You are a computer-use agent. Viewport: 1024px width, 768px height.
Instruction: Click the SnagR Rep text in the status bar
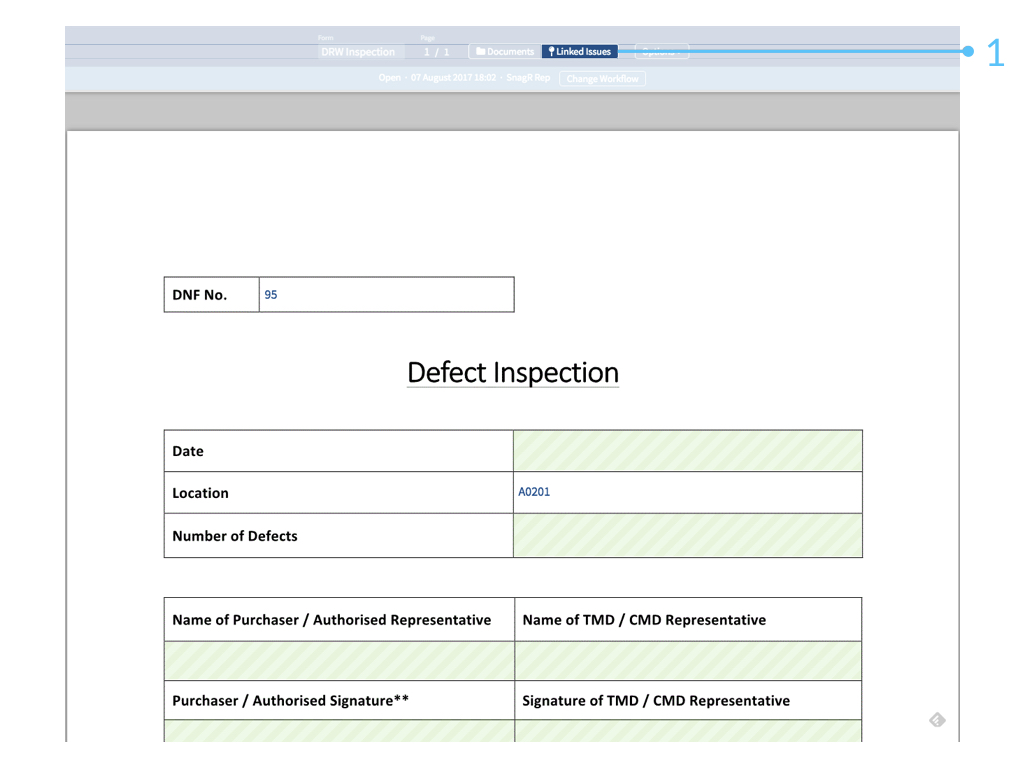pos(528,78)
